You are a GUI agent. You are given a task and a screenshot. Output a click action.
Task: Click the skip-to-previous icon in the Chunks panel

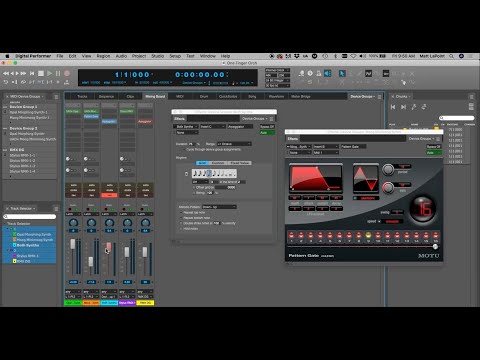tap(393, 107)
